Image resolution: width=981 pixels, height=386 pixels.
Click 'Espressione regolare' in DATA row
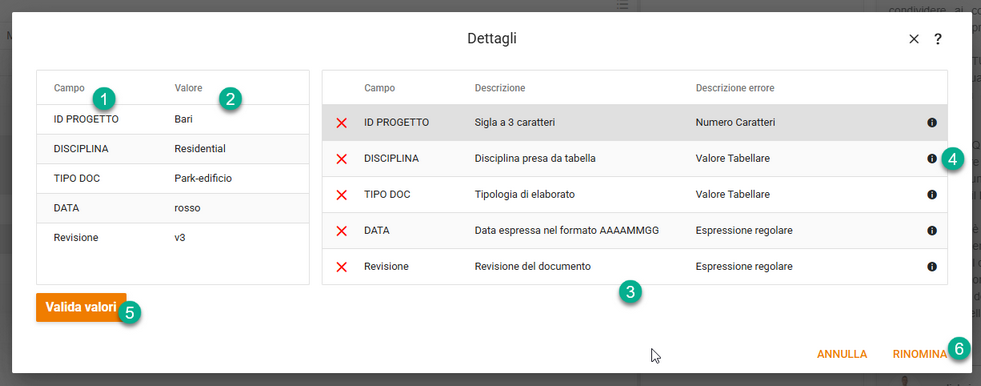point(745,231)
